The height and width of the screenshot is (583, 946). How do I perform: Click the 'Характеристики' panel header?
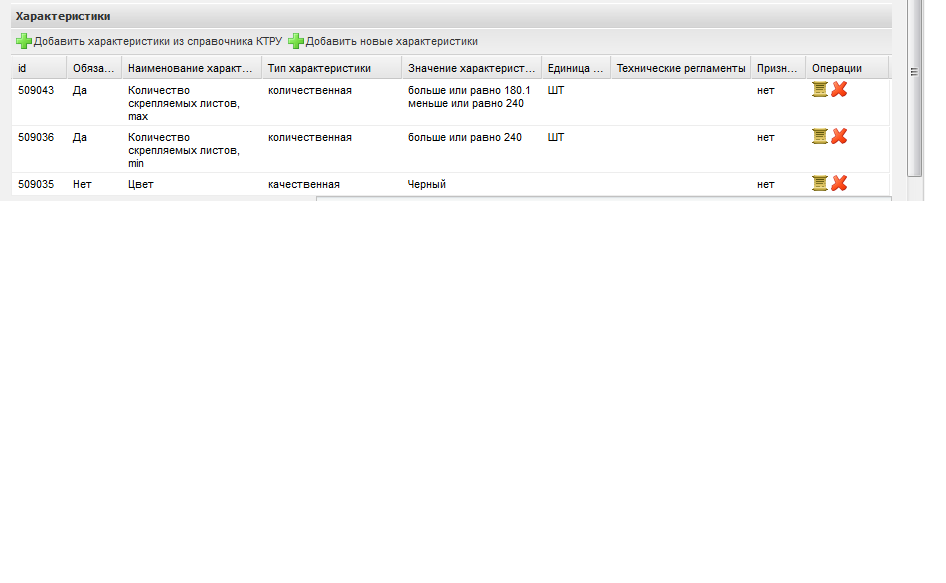(451, 16)
